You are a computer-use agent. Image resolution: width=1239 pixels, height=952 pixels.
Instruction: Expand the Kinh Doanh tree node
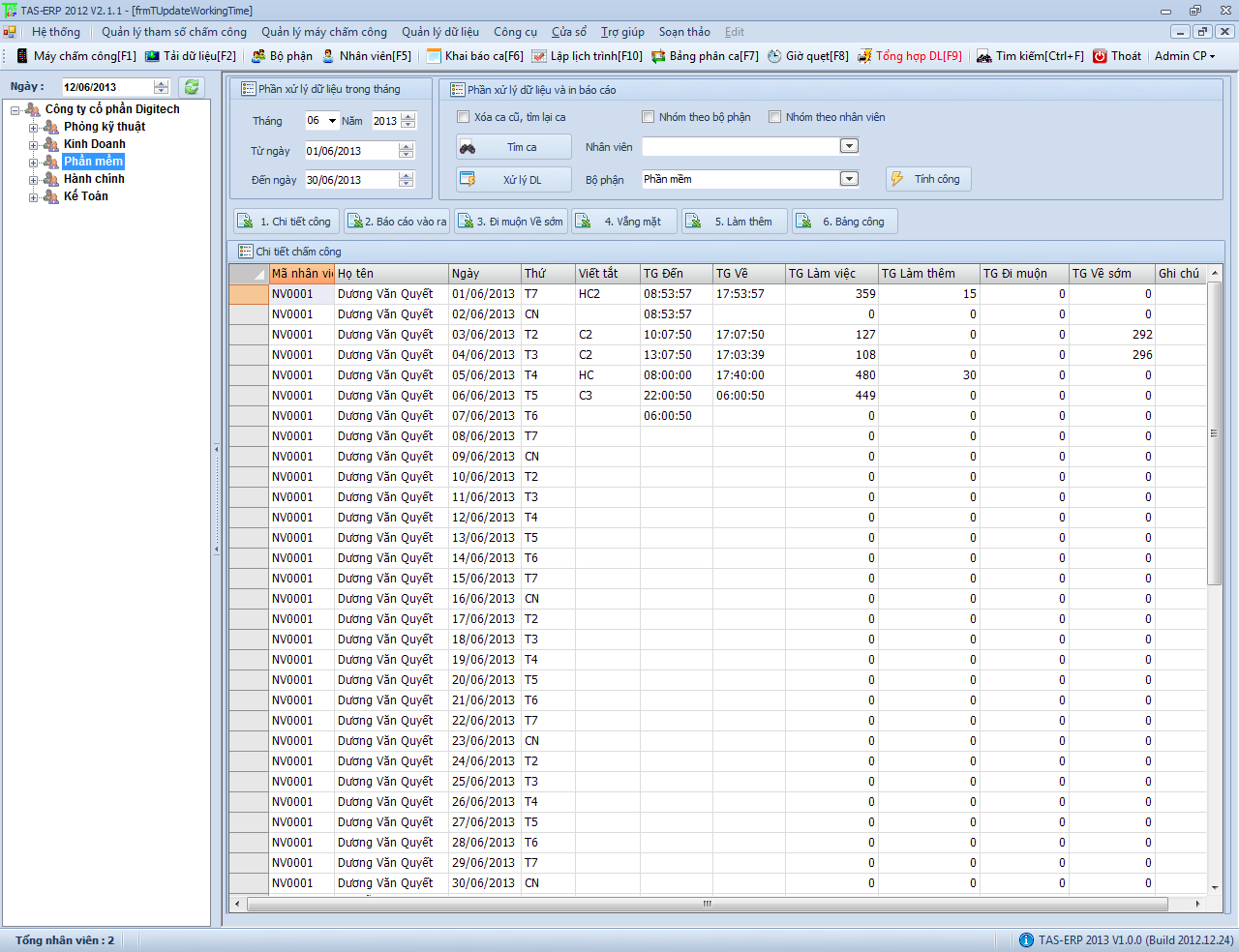click(33, 145)
